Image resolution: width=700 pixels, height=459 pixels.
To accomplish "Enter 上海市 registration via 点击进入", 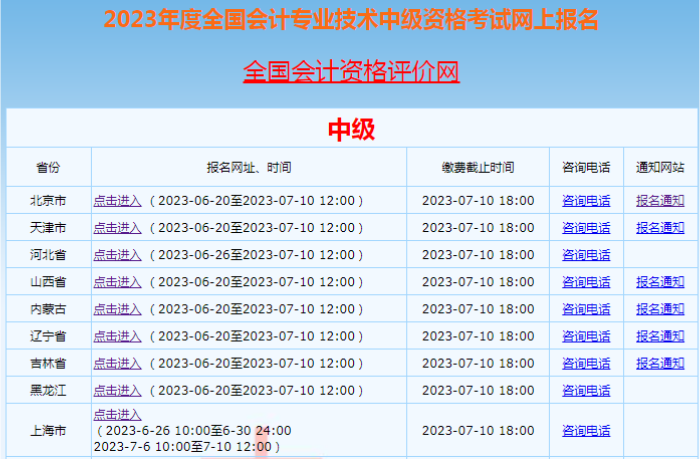I will tap(117, 415).
